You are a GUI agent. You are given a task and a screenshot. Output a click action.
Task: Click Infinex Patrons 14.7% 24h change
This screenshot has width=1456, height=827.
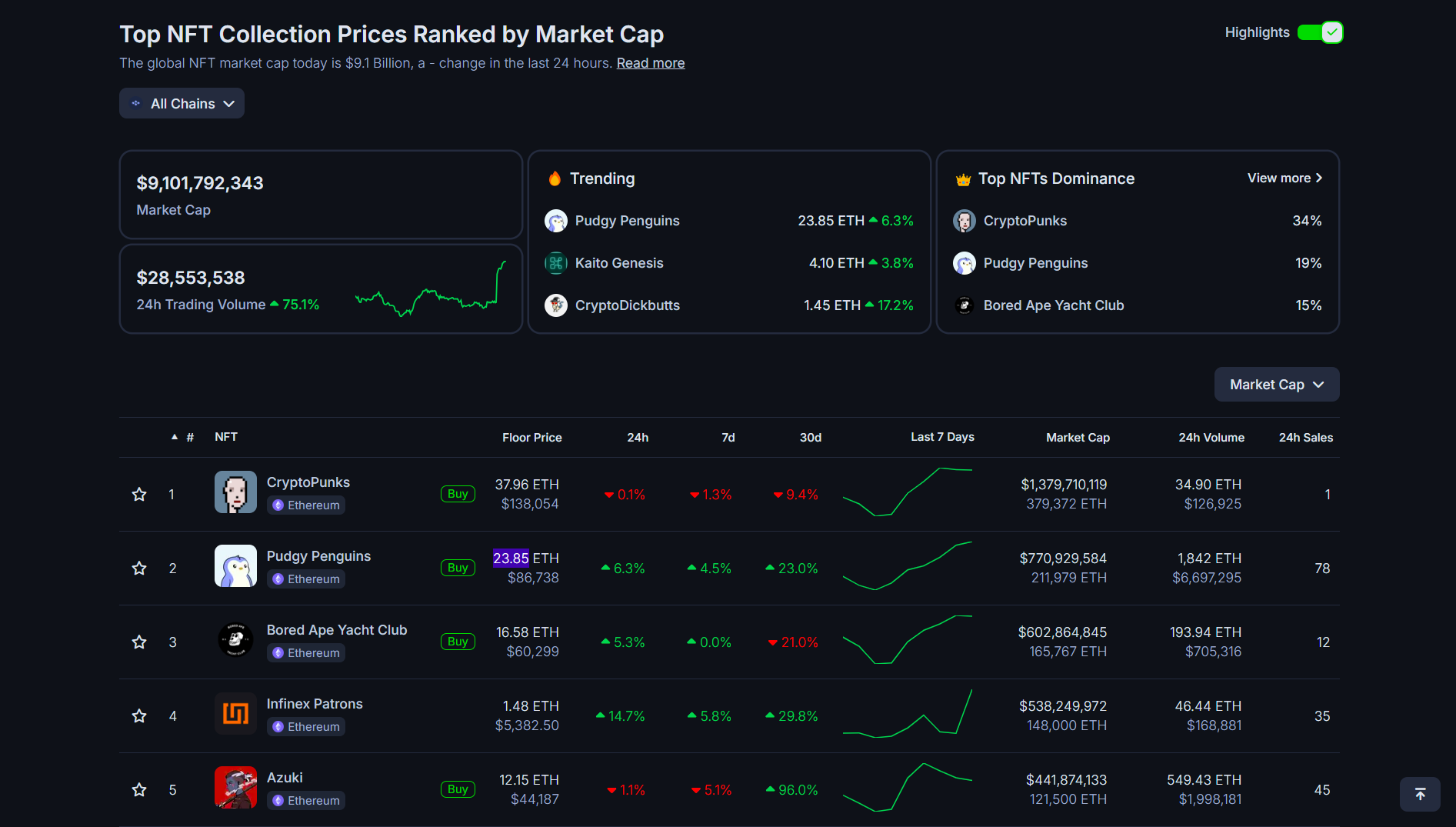tap(621, 716)
